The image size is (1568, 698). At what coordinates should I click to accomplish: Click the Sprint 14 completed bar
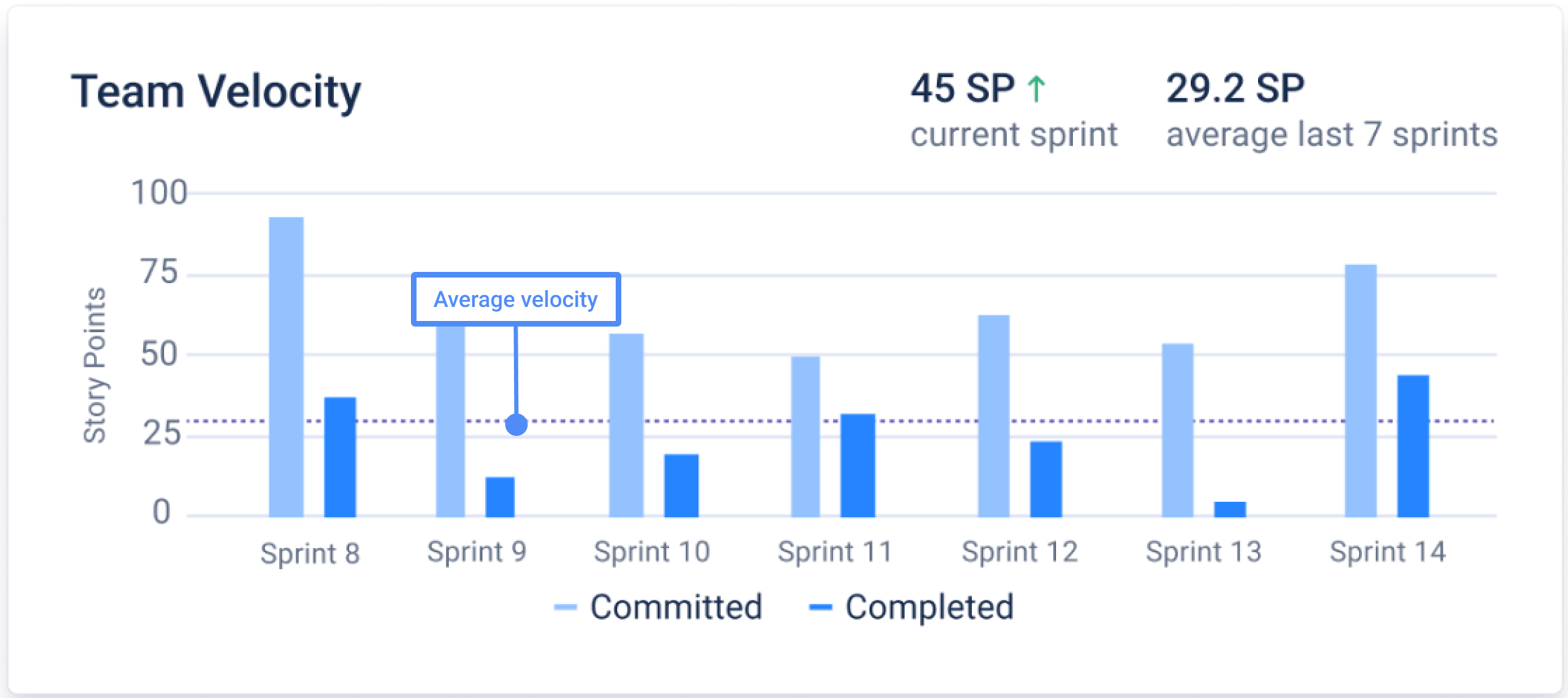pyautogui.click(x=1413, y=446)
